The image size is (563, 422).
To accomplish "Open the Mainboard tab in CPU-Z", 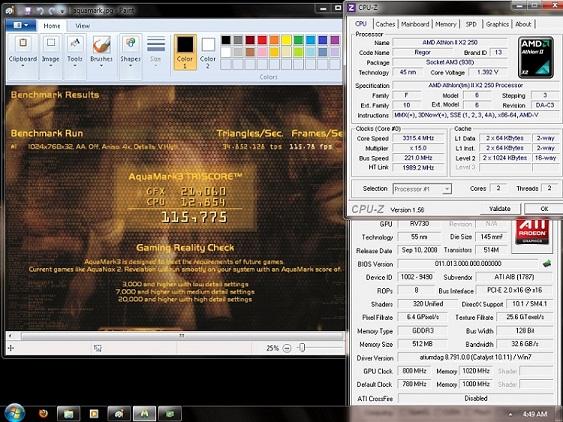I will (x=415, y=24).
